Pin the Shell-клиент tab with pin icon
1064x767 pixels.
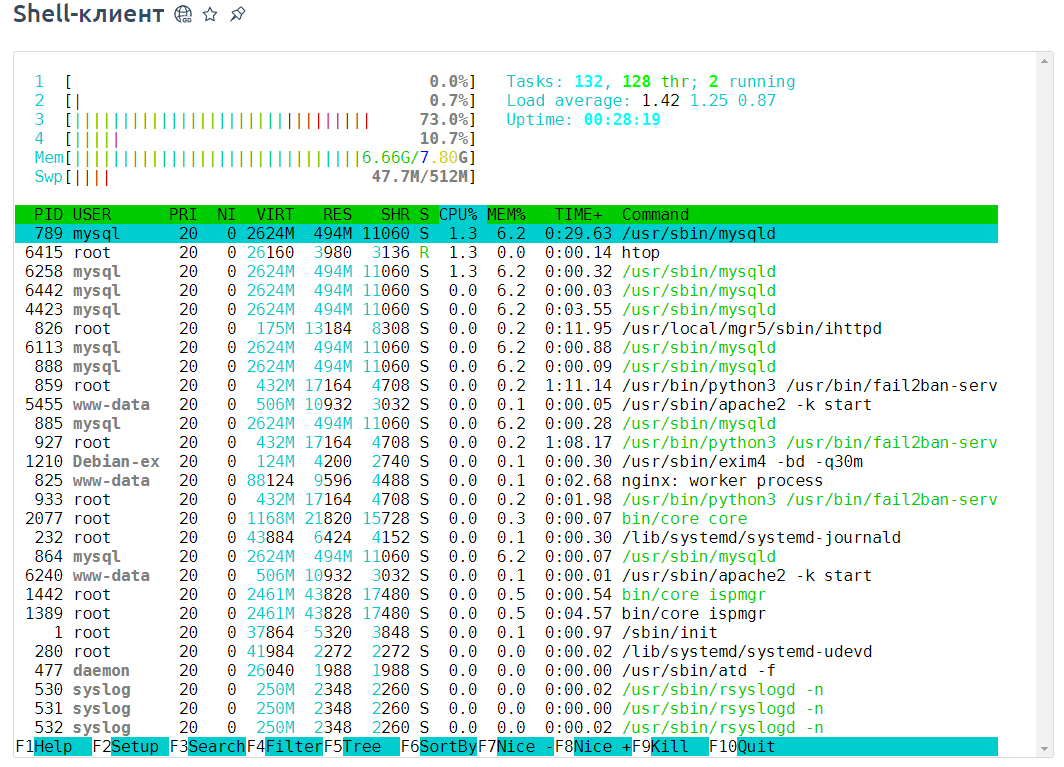pos(237,14)
